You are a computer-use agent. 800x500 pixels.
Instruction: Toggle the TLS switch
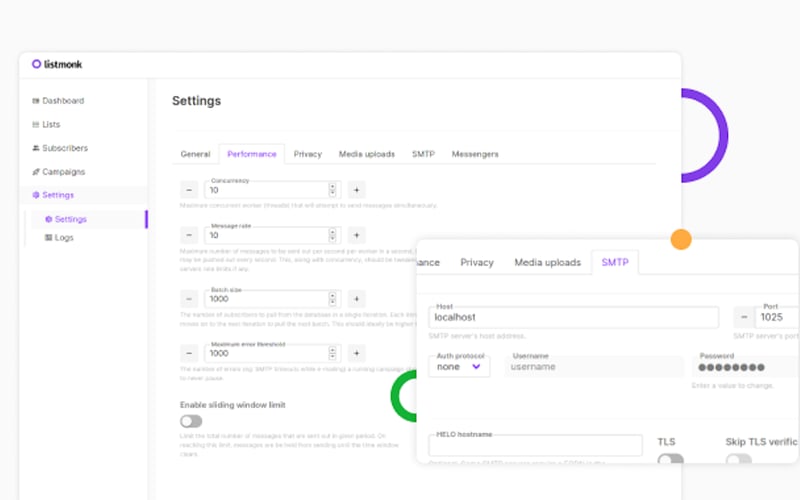(670, 459)
